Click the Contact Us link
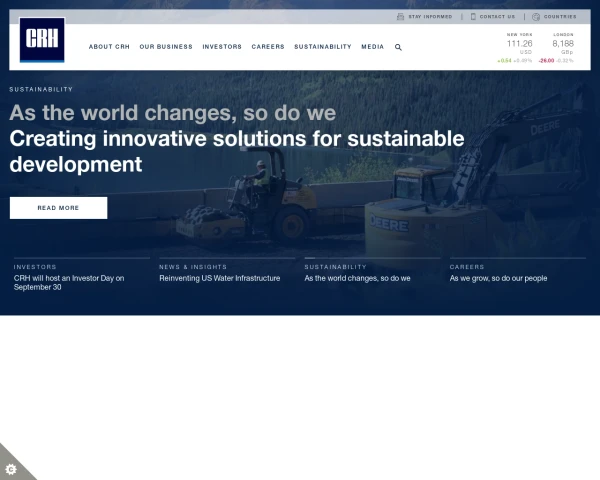 (x=497, y=17)
